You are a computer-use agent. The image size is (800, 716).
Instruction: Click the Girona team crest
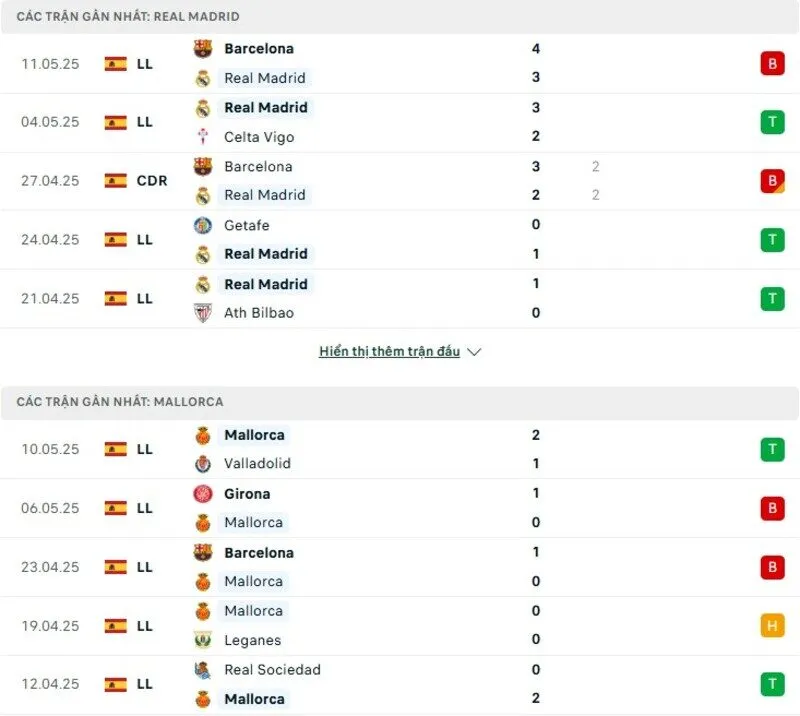[203, 493]
